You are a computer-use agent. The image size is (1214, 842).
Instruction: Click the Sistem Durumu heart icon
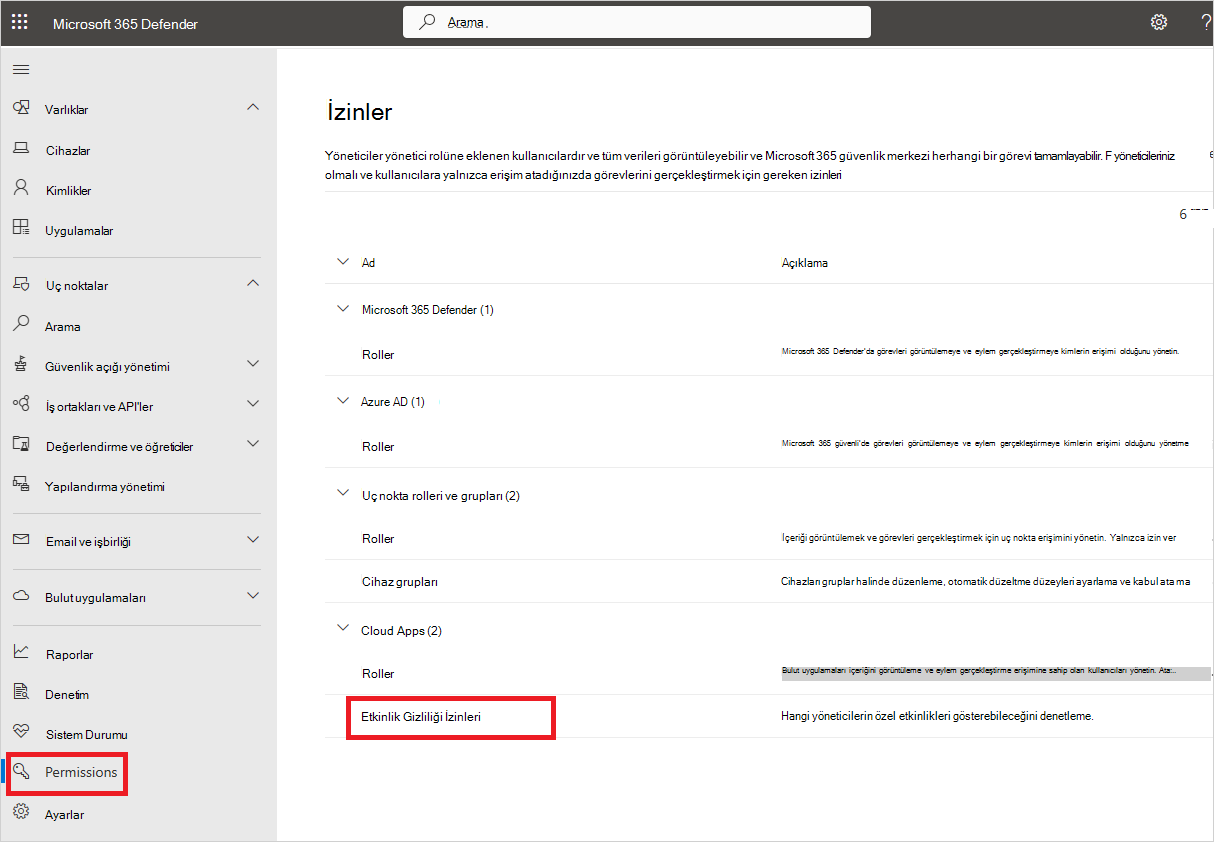click(21, 733)
